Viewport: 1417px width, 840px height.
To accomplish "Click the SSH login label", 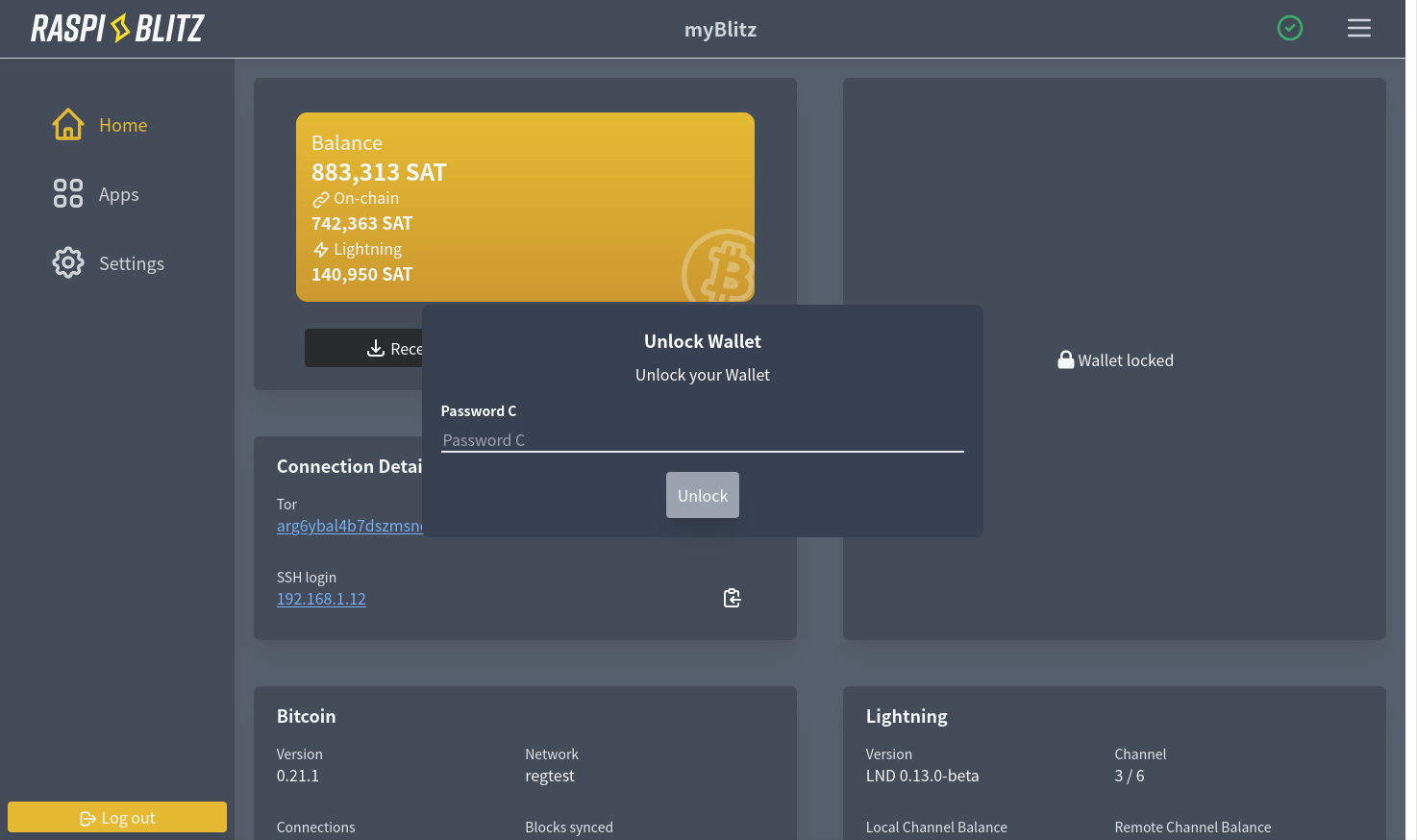I will [307, 577].
